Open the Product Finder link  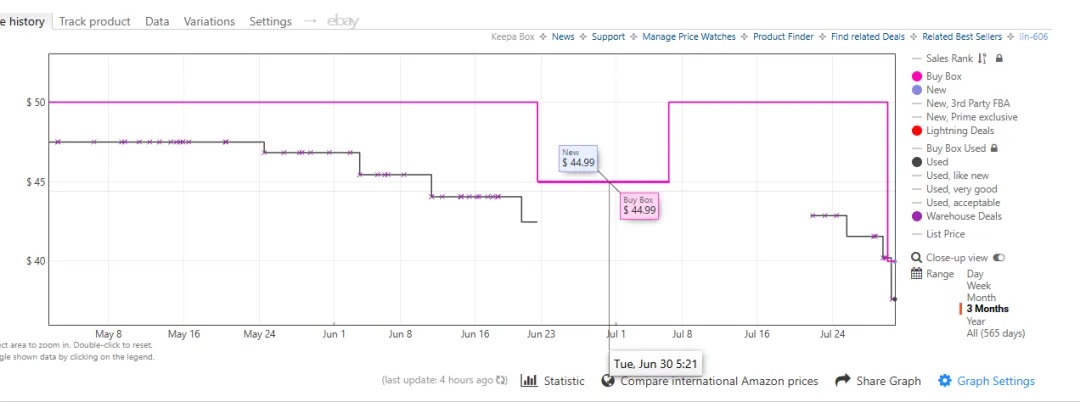click(783, 36)
